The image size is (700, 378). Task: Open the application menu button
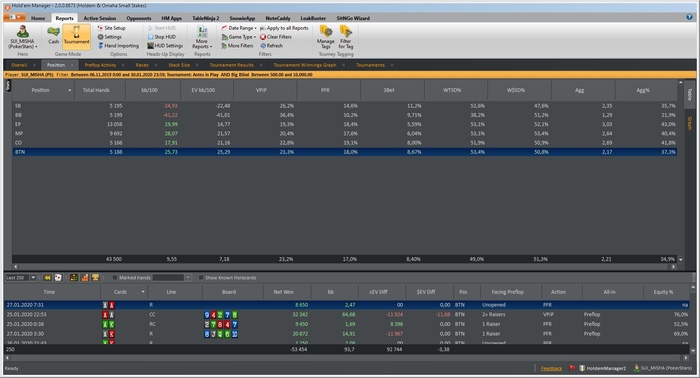15,17
